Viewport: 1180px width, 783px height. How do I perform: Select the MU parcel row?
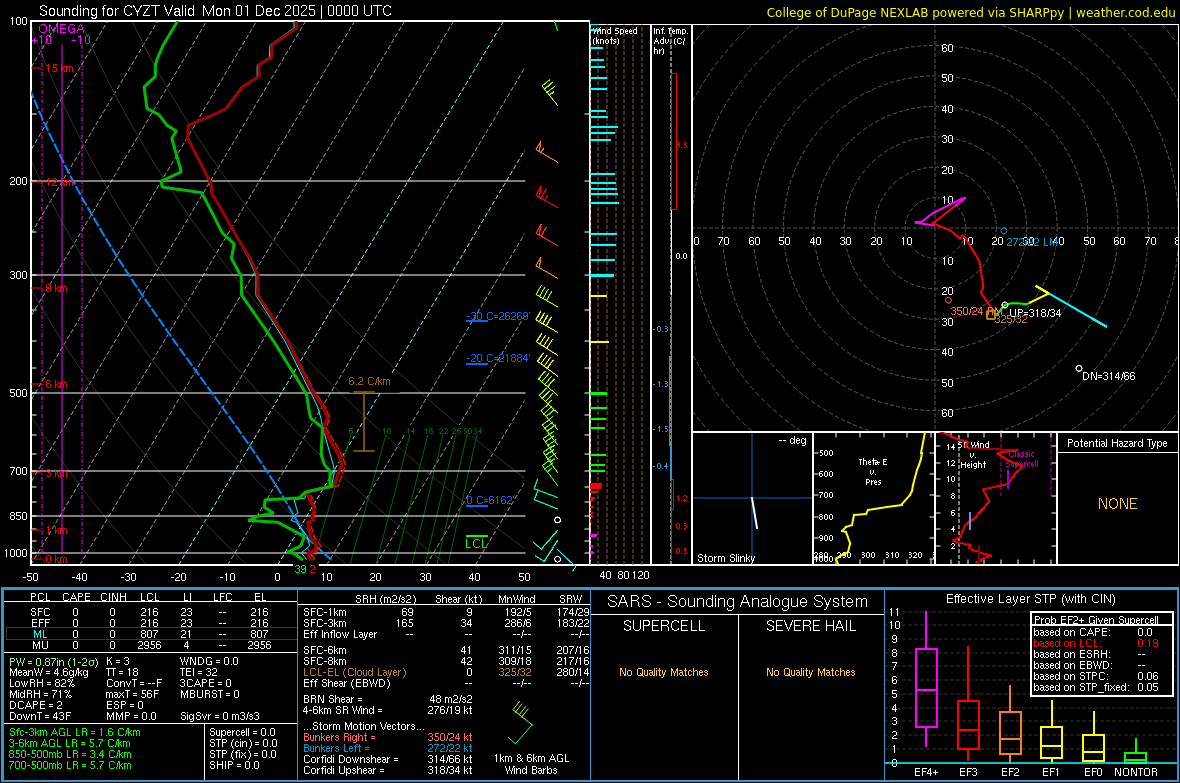(x=150, y=645)
